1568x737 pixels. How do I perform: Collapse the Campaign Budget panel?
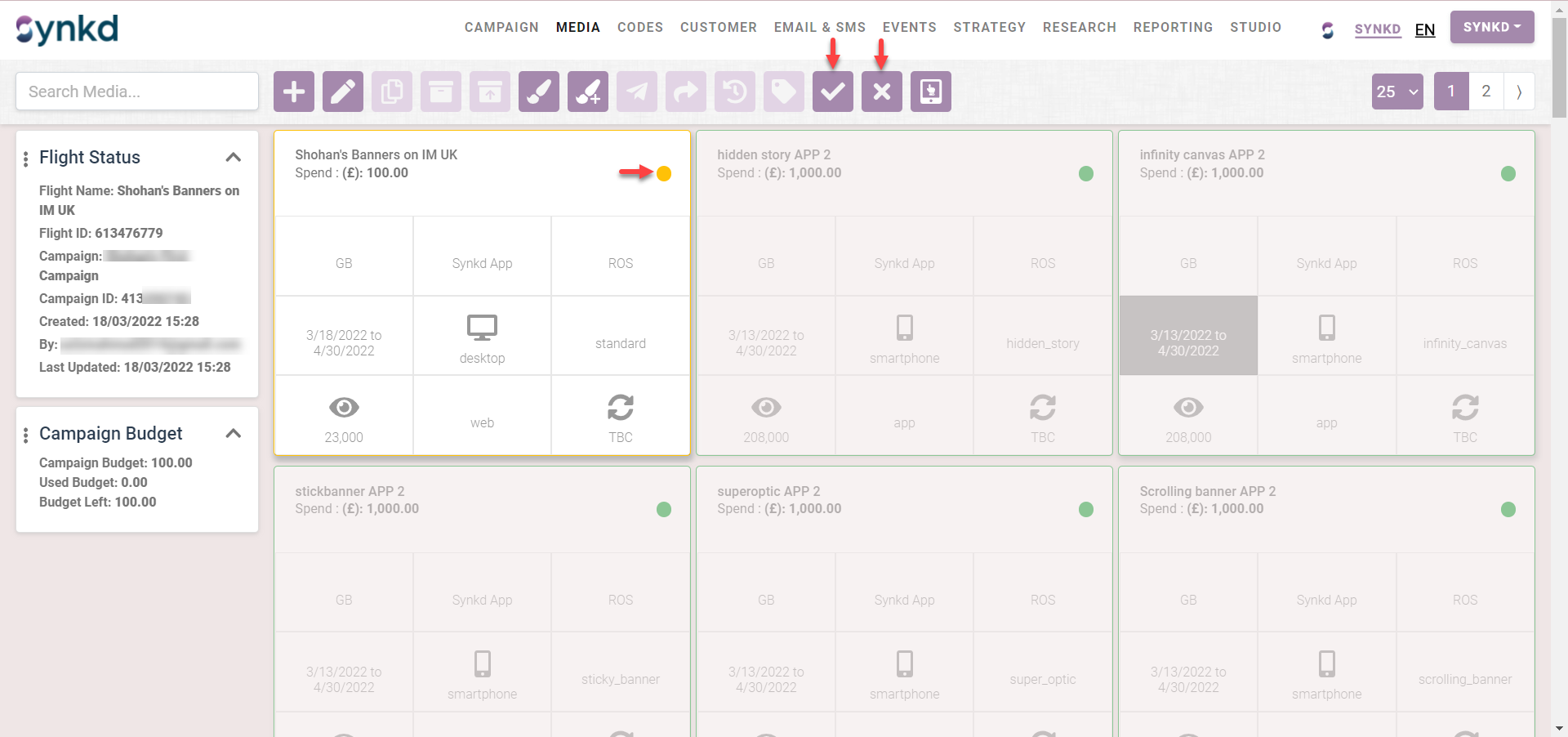[234, 434]
